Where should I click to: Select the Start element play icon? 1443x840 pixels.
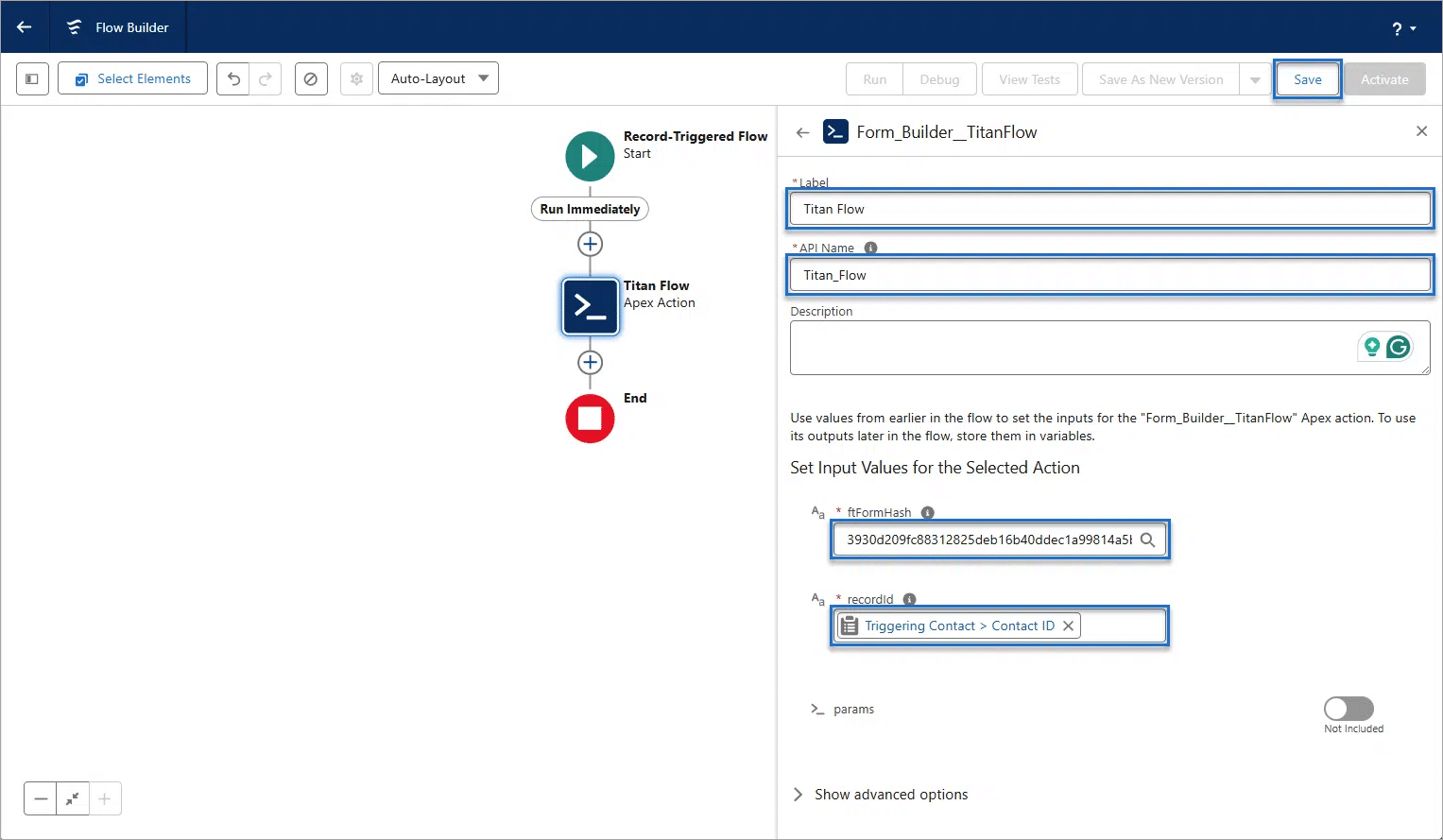(x=590, y=156)
